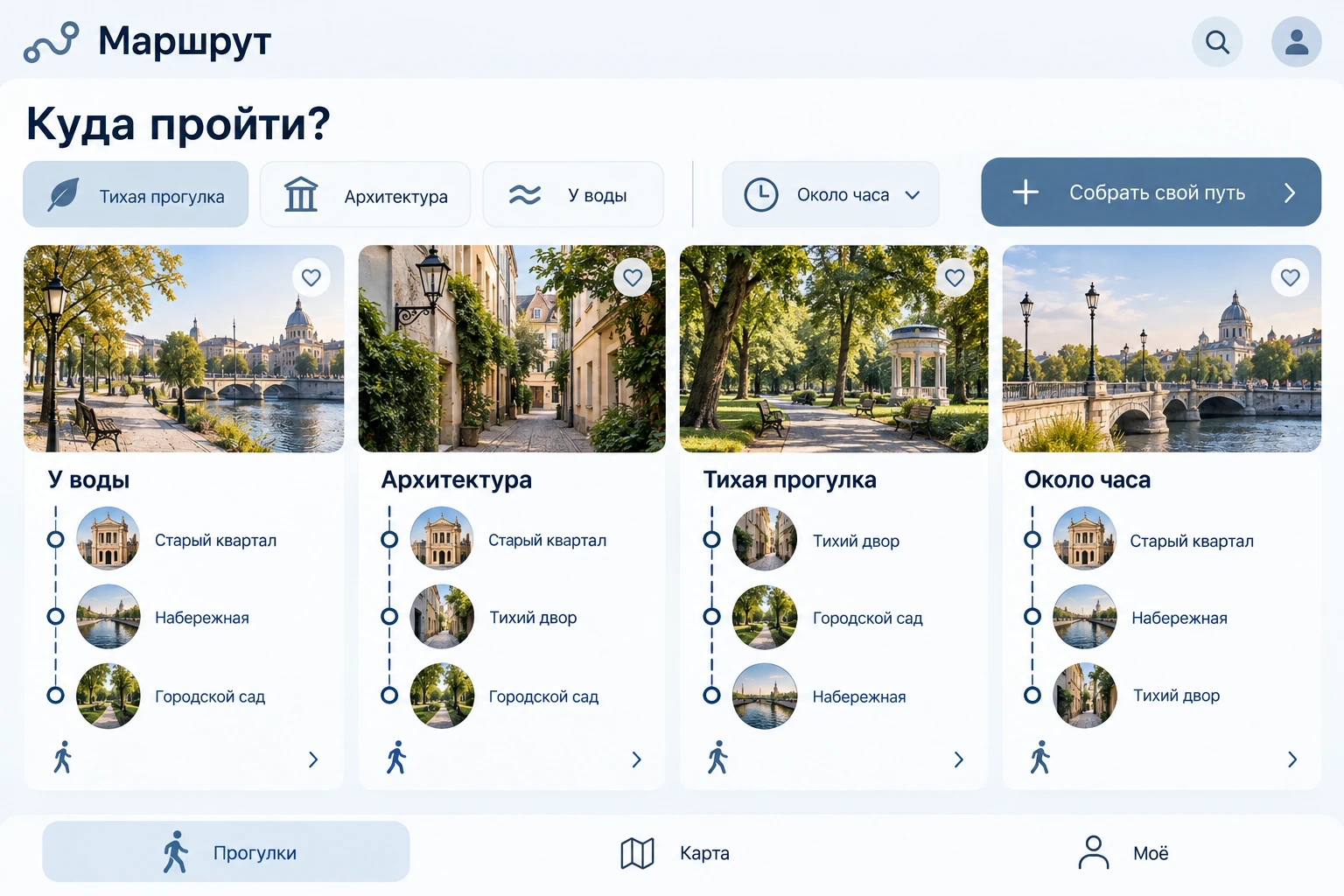Expand the Около часа duration dropdown
The height and width of the screenshot is (896, 1344).
tap(830, 194)
